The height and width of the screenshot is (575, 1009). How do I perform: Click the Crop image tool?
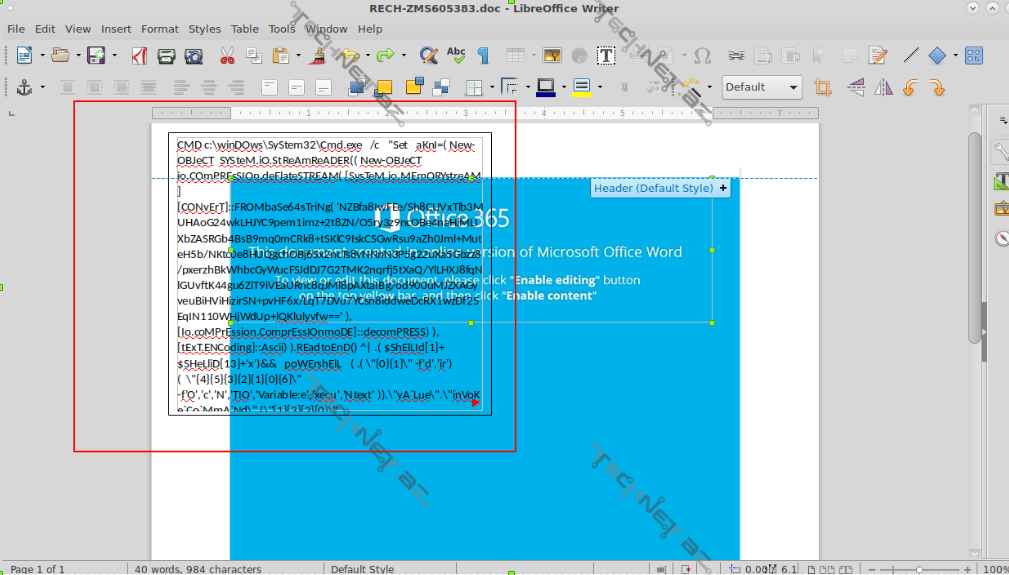click(x=822, y=88)
